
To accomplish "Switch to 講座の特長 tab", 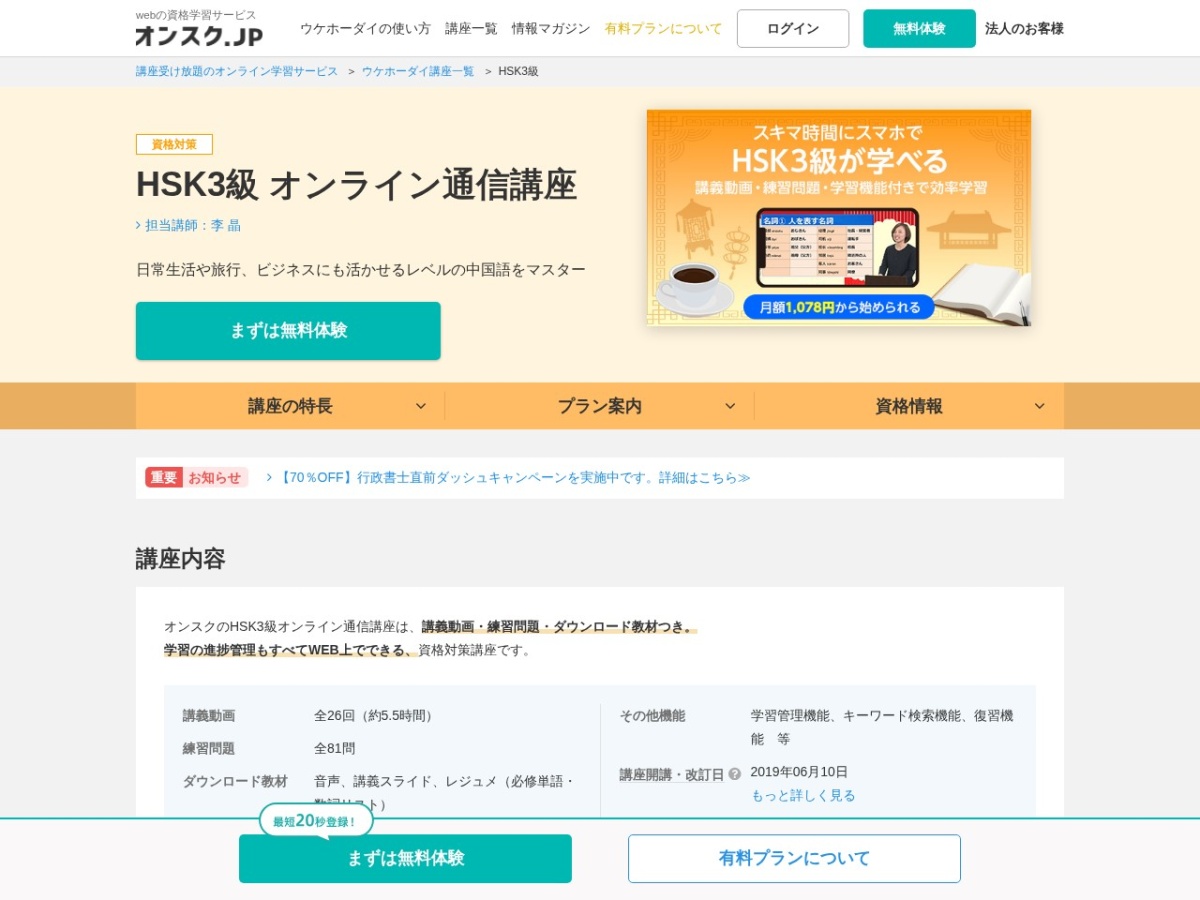I will click(290, 406).
